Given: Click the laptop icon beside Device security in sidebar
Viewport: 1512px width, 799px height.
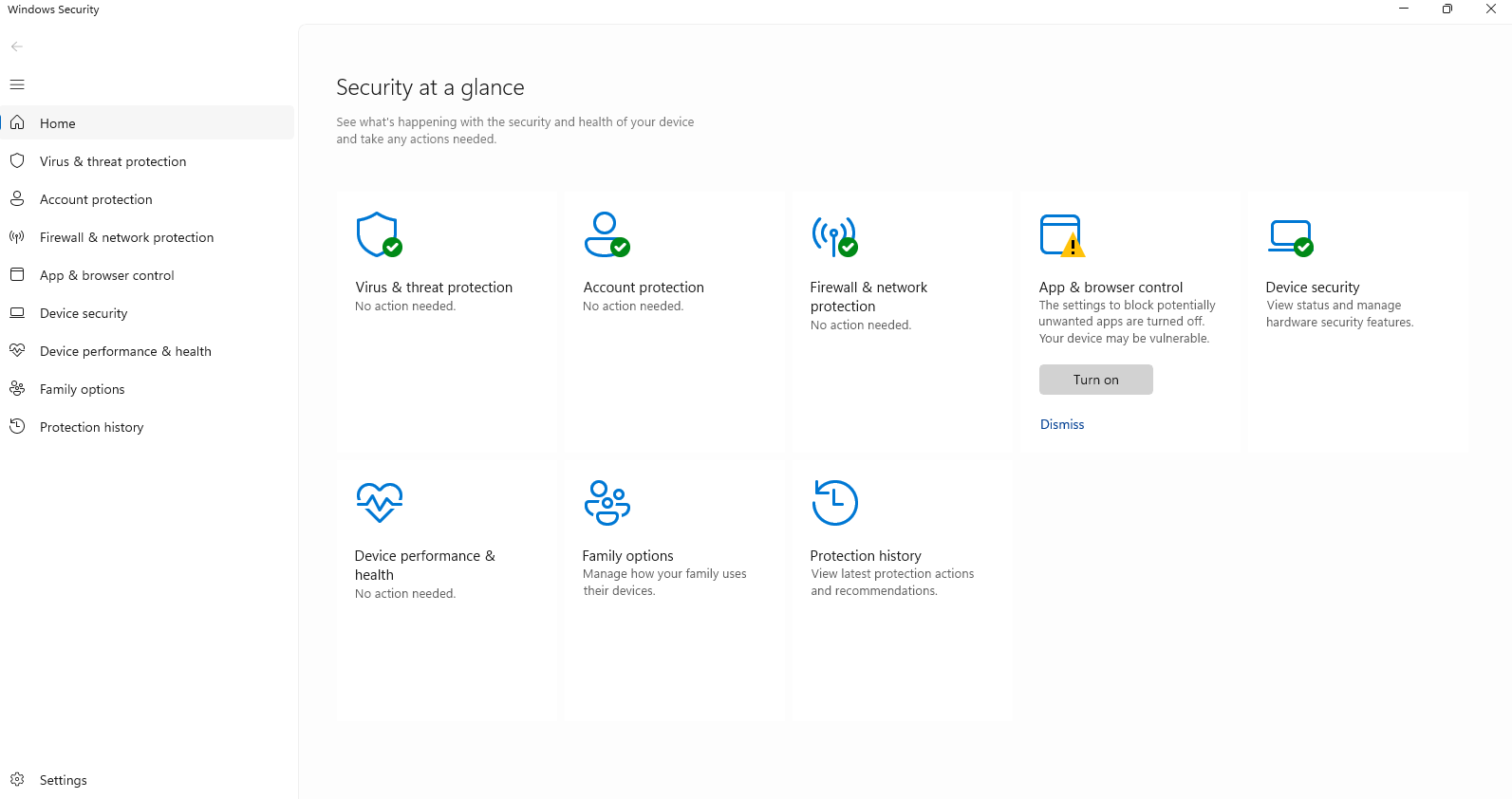Looking at the screenshot, I should (17, 312).
